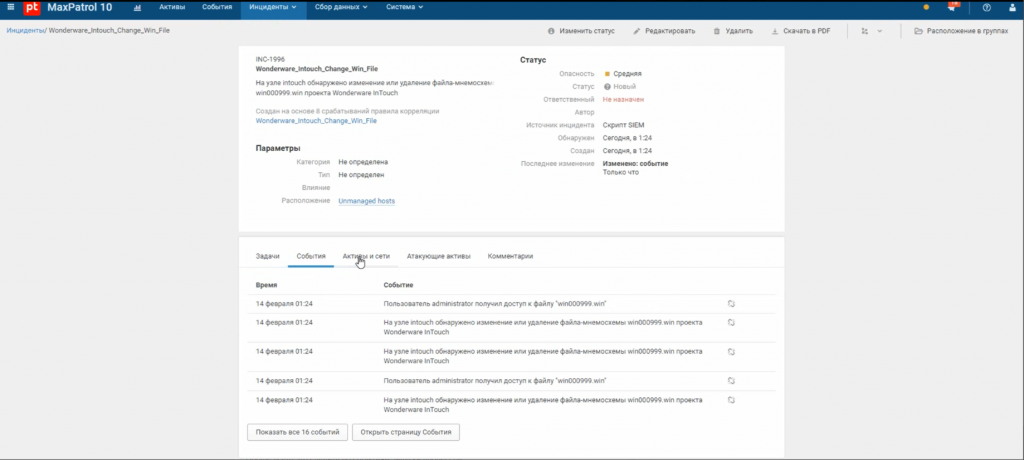This screenshot has width=1024, height=460.
Task: Click the yellow status indicator dot in navbar
Action: click(x=926, y=7)
